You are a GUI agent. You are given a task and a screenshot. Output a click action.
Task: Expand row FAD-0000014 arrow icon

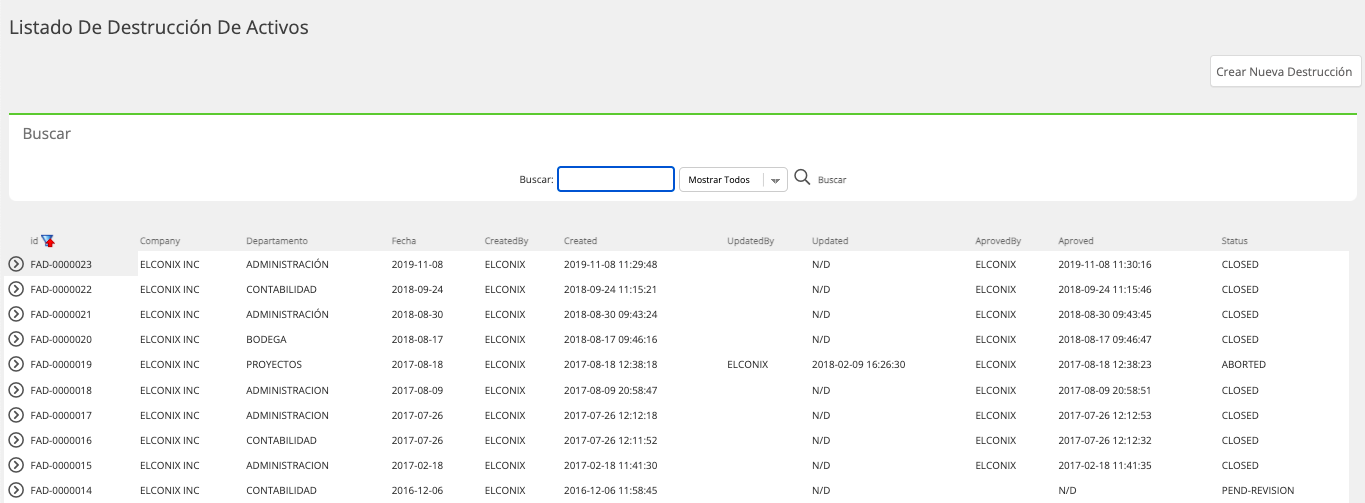tap(16, 490)
